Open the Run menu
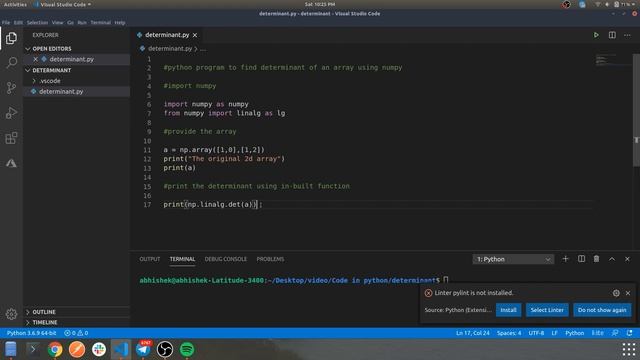The image size is (640, 360). [x=82, y=22]
